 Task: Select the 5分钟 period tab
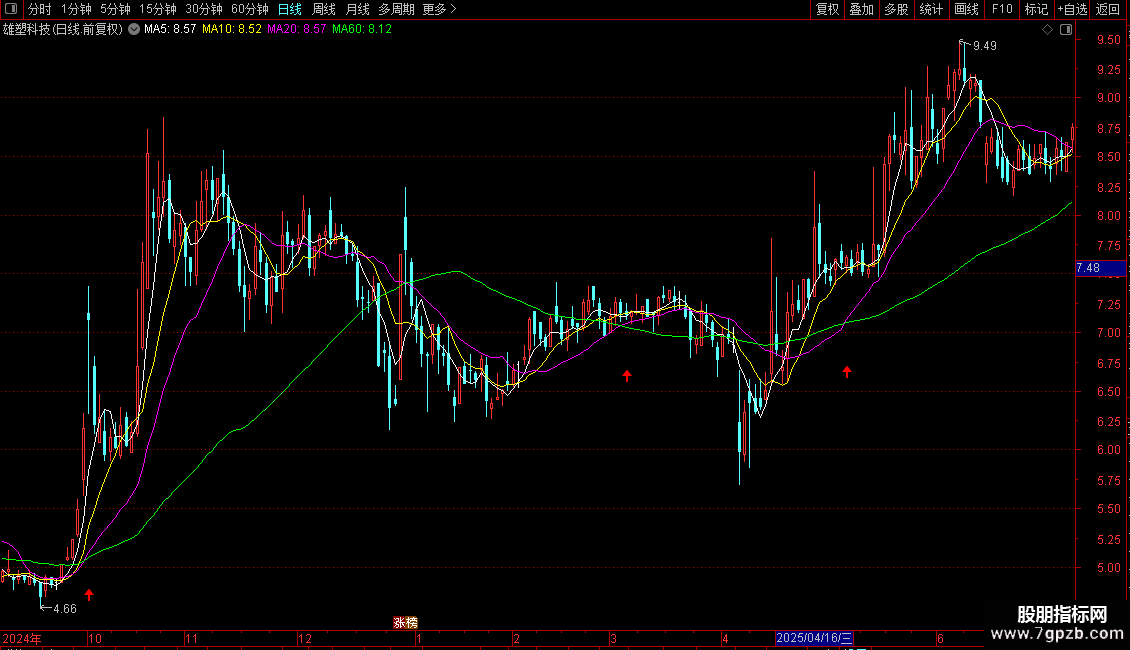click(x=115, y=9)
